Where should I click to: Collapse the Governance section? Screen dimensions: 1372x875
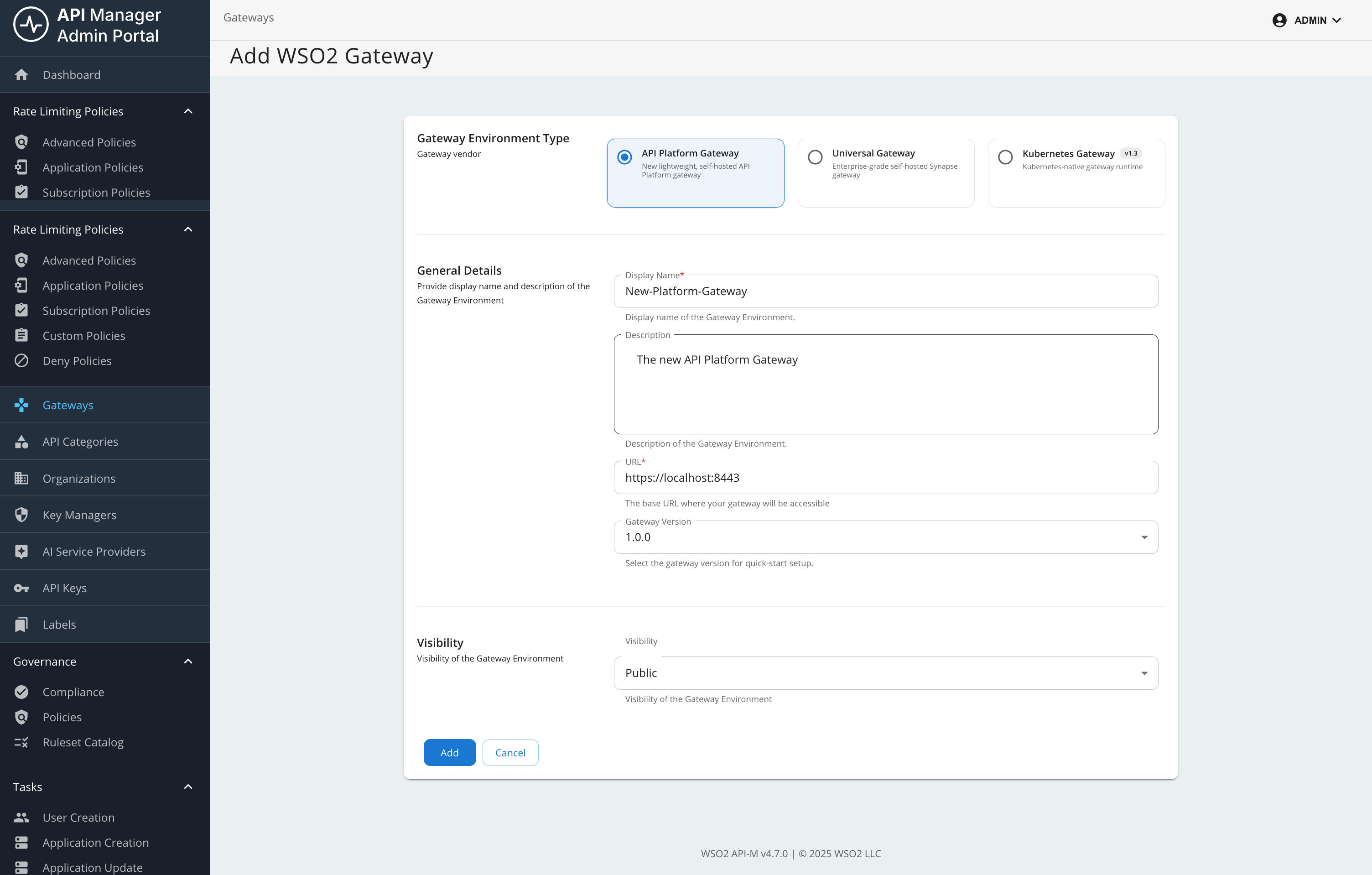point(188,661)
